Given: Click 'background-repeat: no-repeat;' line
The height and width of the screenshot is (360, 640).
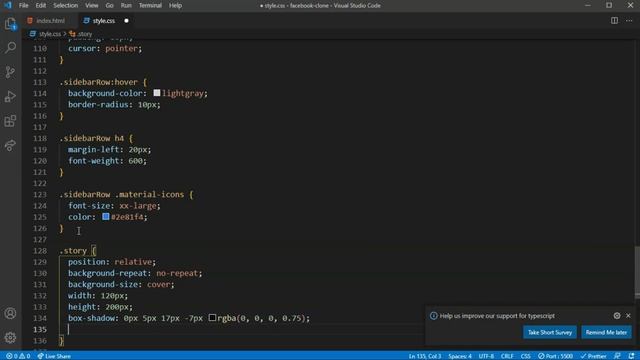Looking at the screenshot, I should point(135,273).
